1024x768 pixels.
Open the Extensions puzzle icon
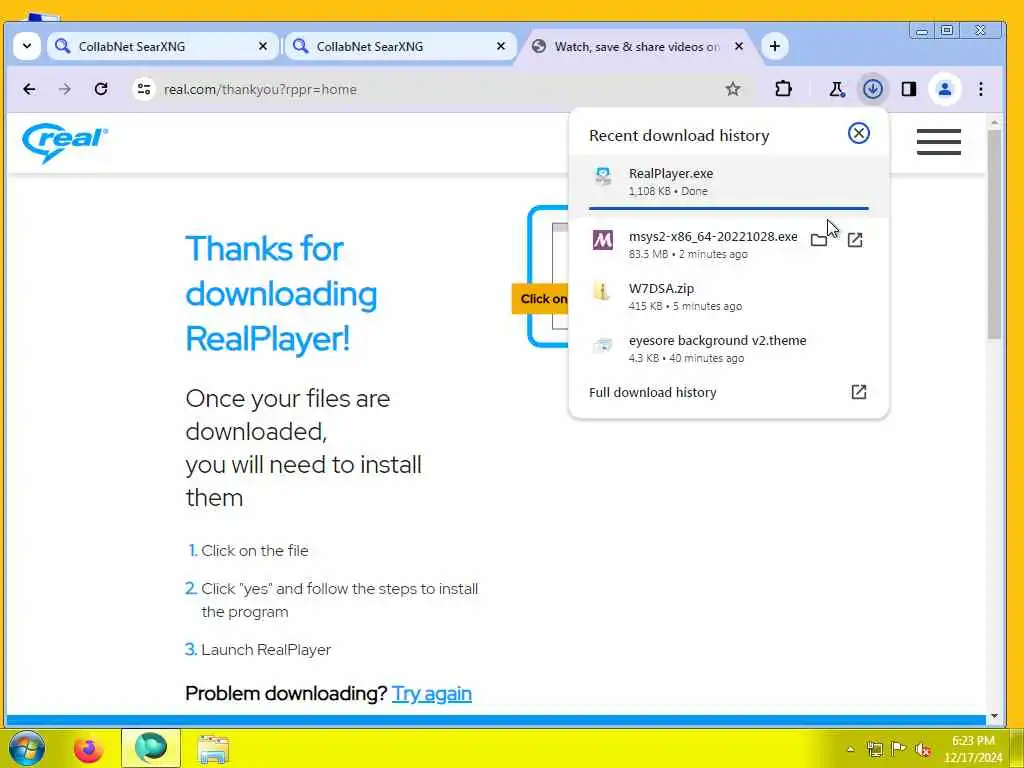(783, 89)
